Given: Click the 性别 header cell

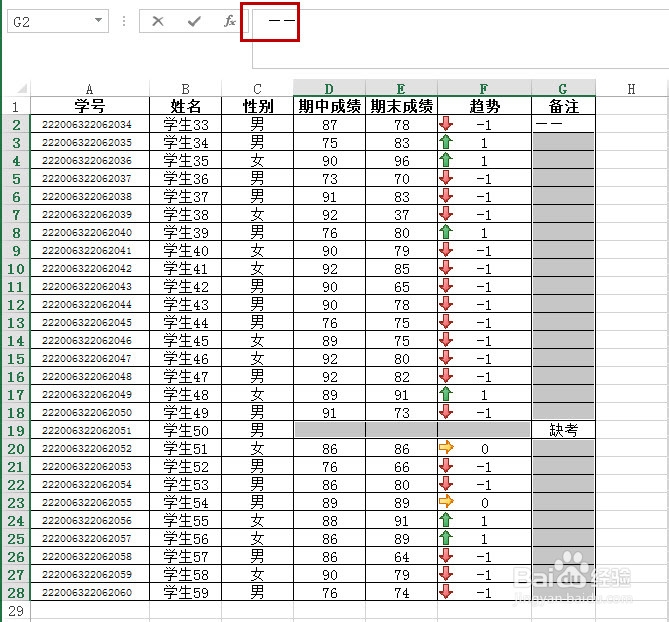Looking at the screenshot, I should [257, 106].
